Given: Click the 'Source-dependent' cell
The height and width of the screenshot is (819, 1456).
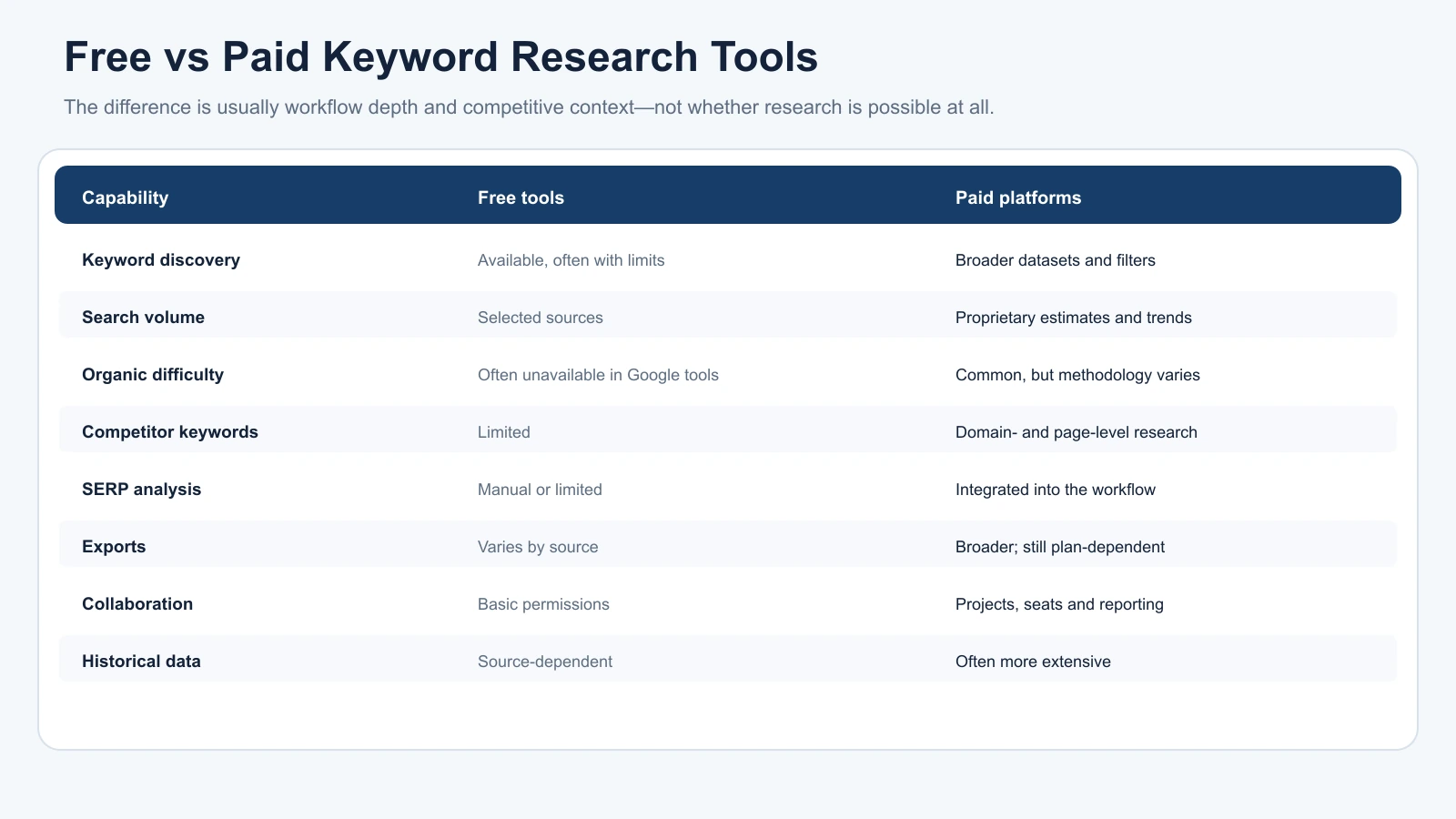Looking at the screenshot, I should (544, 662).
